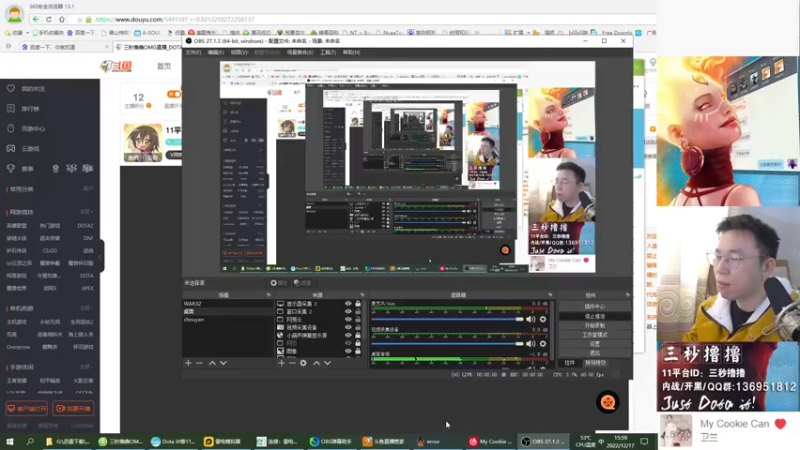Like My Cookie Can with heart icon
This screenshot has height=450, width=800.
[780, 424]
